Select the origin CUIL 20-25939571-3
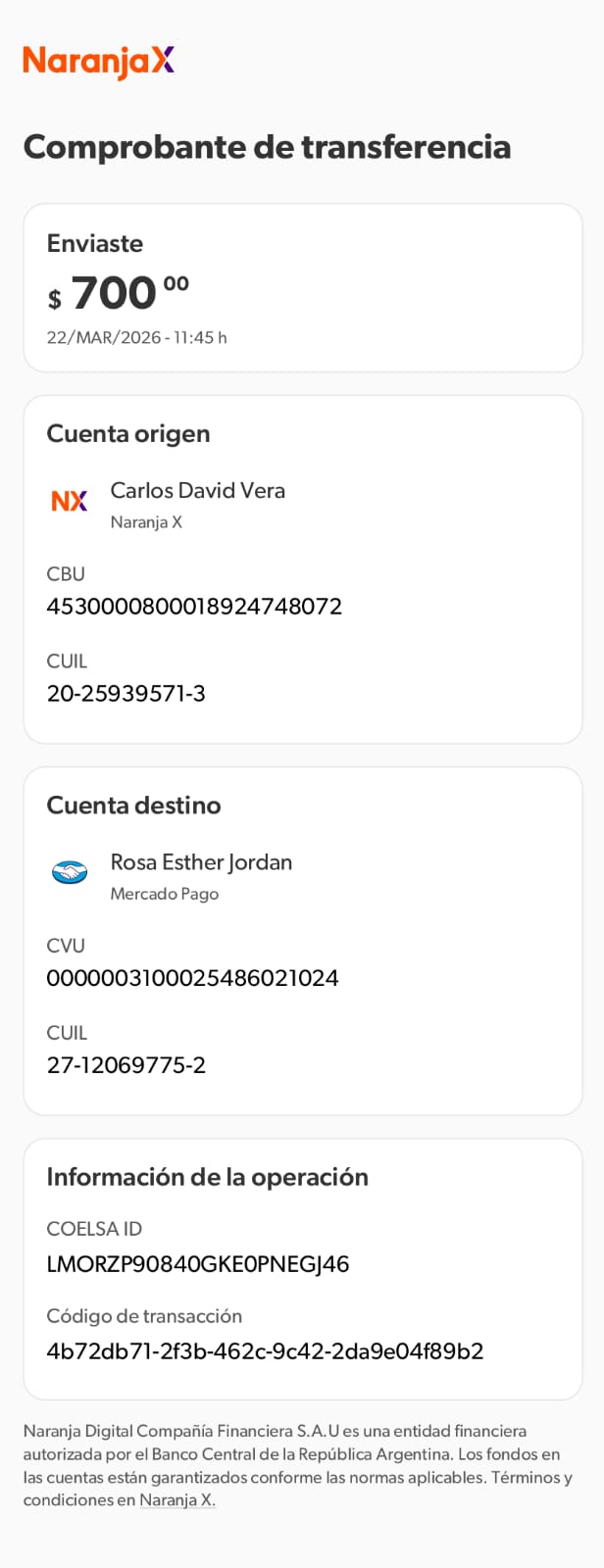This screenshot has height=1568, width=604. click(x=126, y=693)
